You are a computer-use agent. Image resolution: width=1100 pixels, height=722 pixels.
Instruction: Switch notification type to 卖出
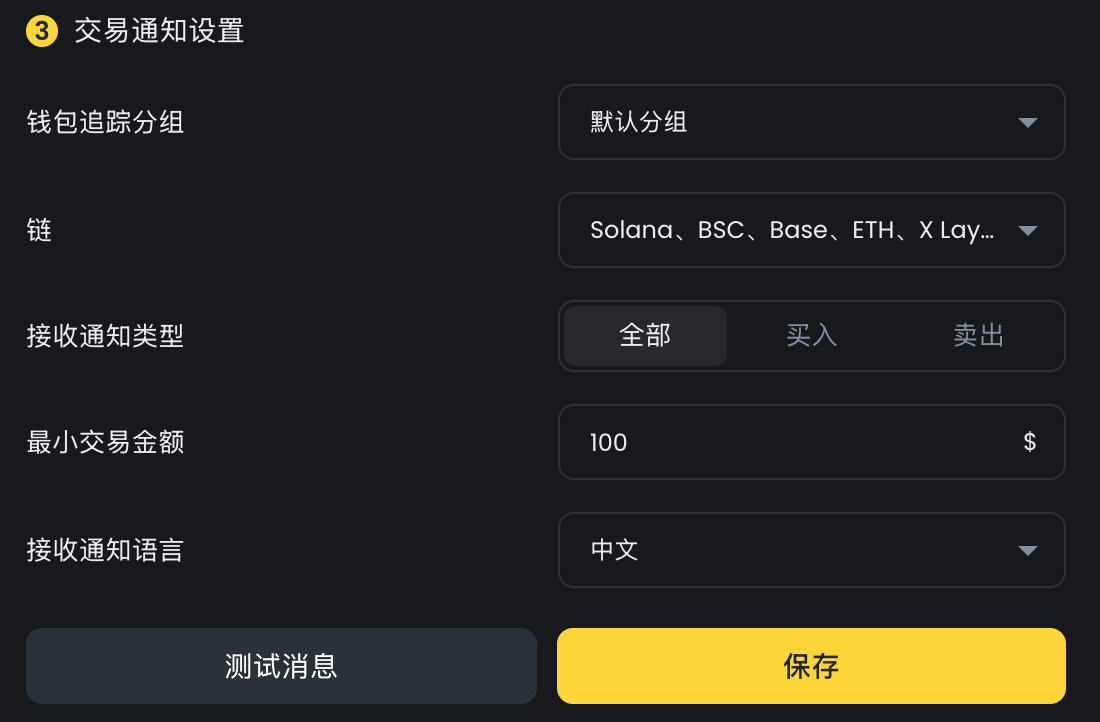click(978, 336)
